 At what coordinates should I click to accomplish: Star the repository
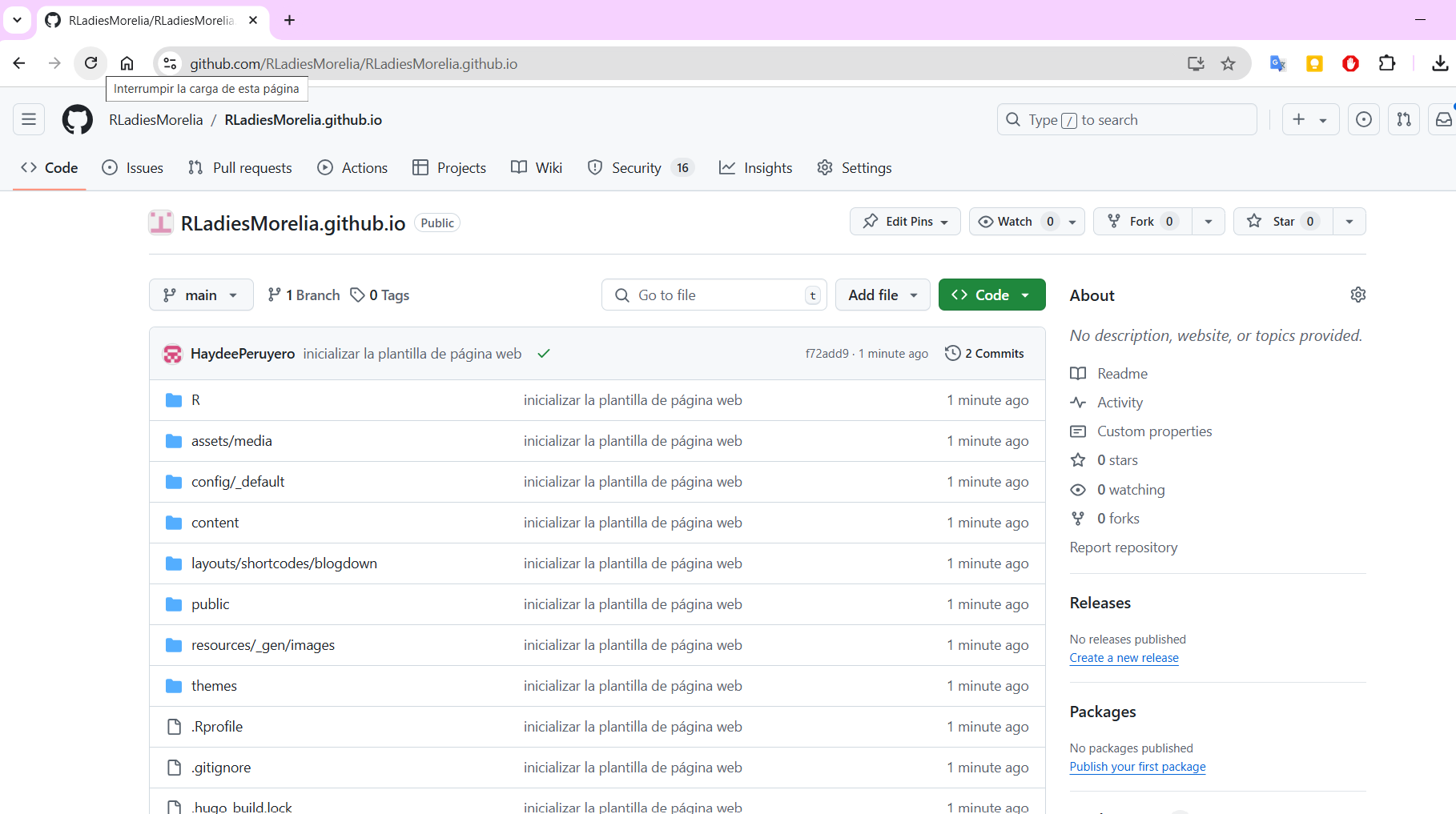1283,222
